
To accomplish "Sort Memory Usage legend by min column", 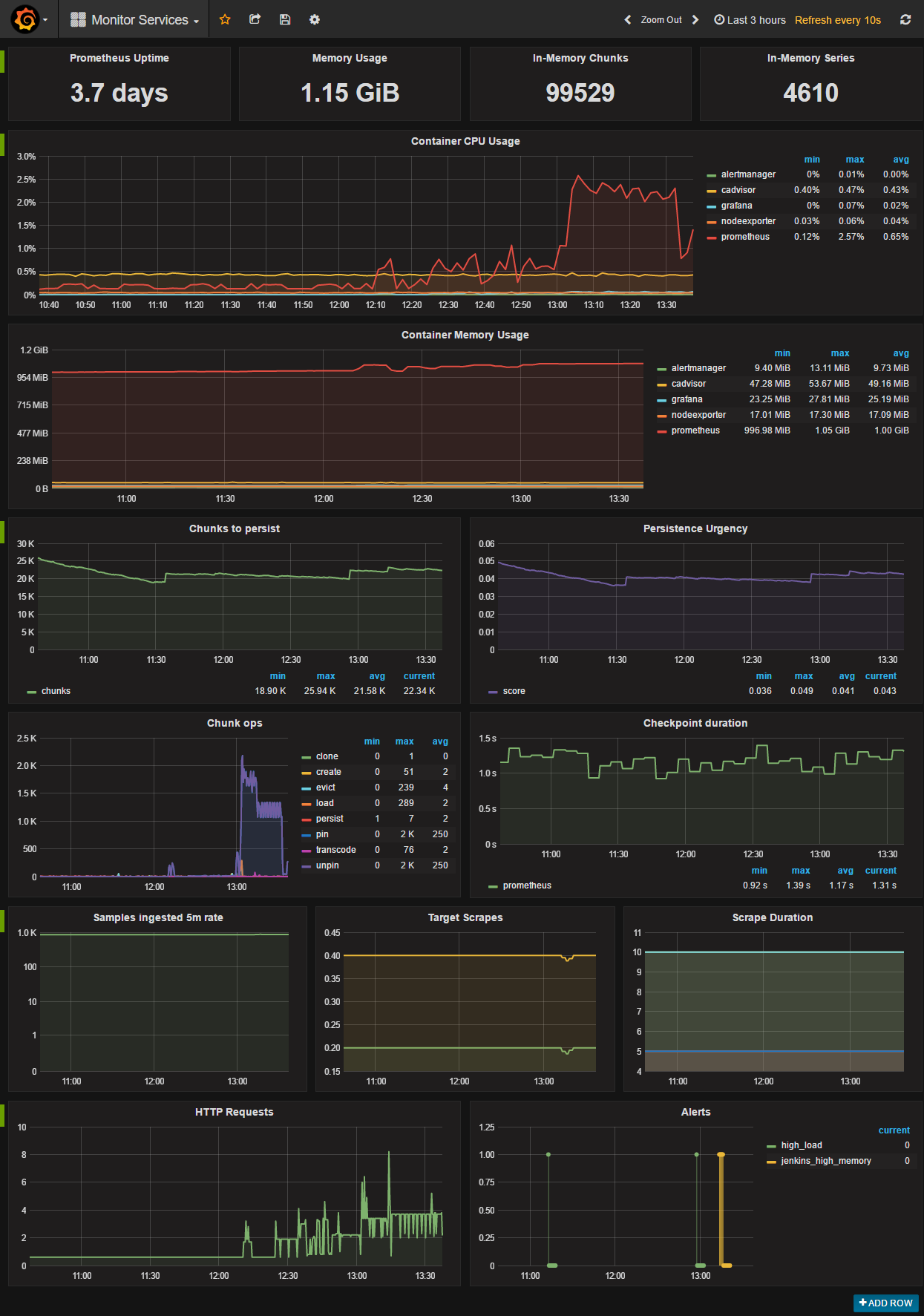I will [x=782, y=353].
